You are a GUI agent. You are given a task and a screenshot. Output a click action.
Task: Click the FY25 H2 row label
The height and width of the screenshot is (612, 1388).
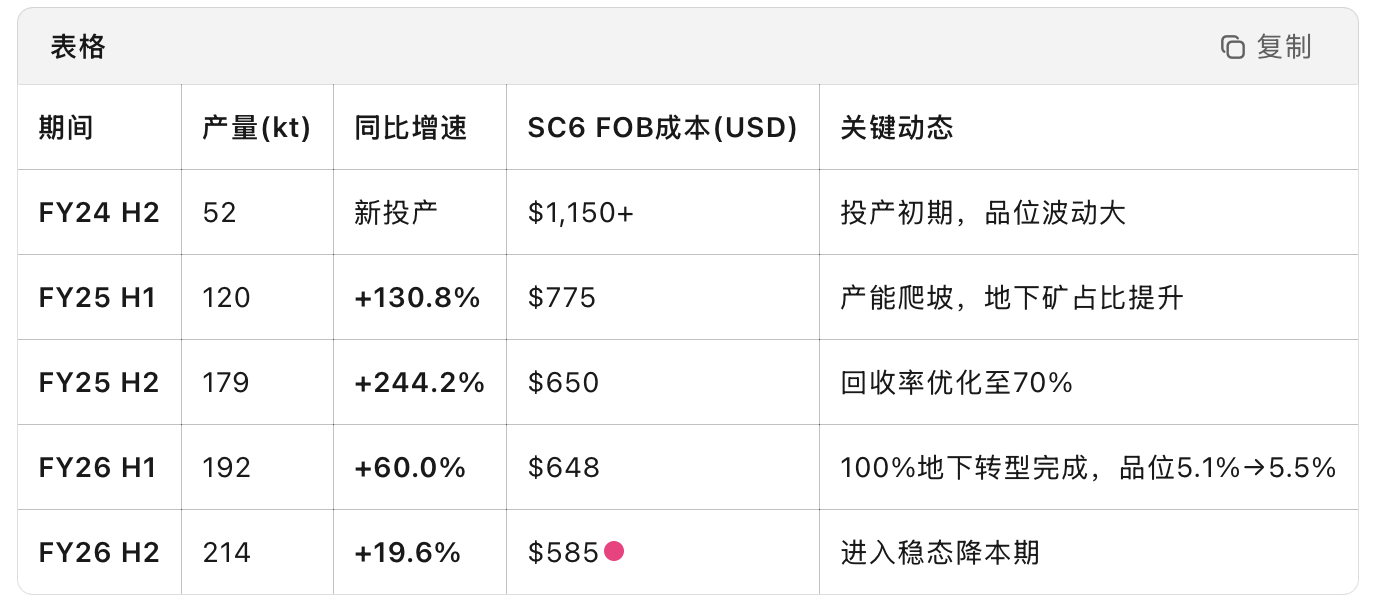pyautogui.click(x=99, y=383)
